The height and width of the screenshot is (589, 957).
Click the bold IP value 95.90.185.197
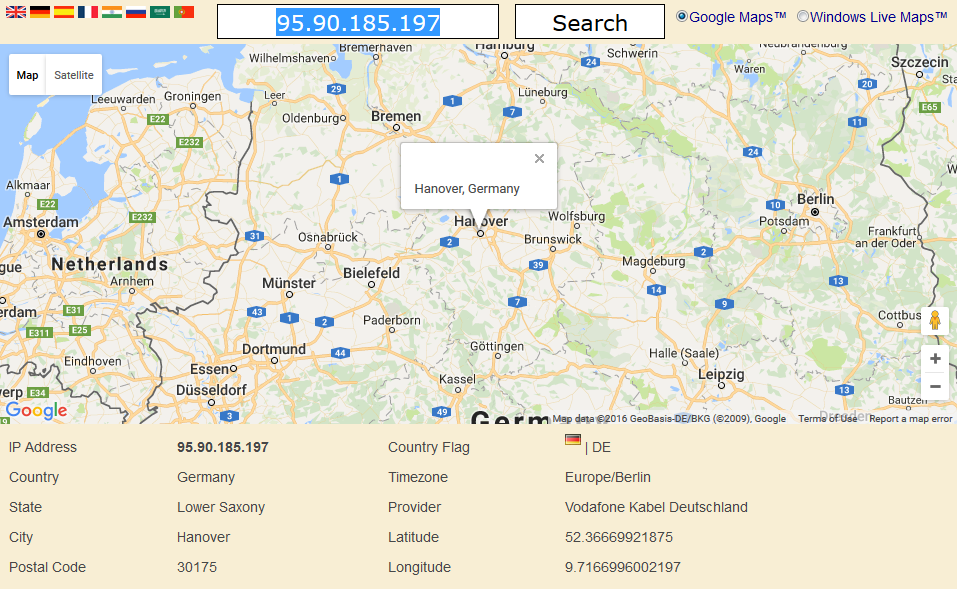pos(223,447)
